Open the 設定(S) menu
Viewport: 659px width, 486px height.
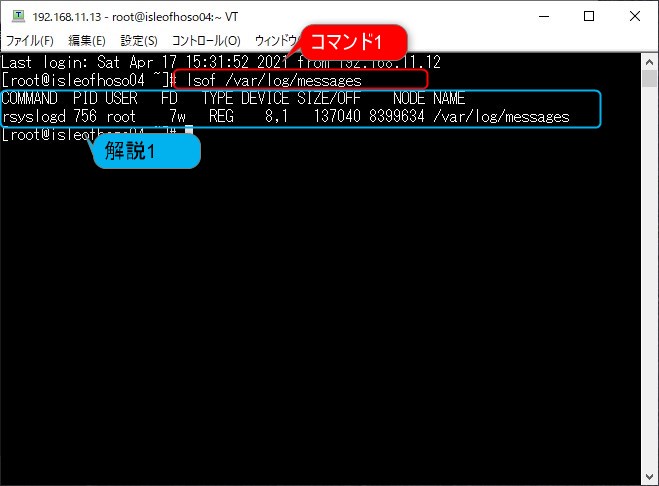(139, 40)
